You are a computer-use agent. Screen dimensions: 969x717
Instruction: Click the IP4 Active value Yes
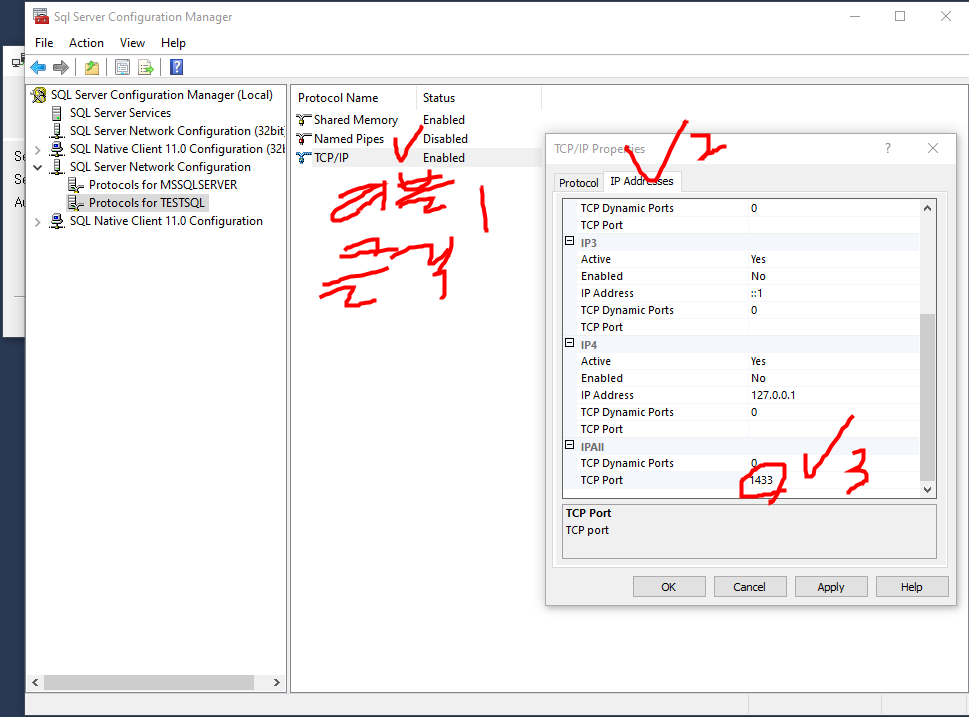(x=758, y=361)
